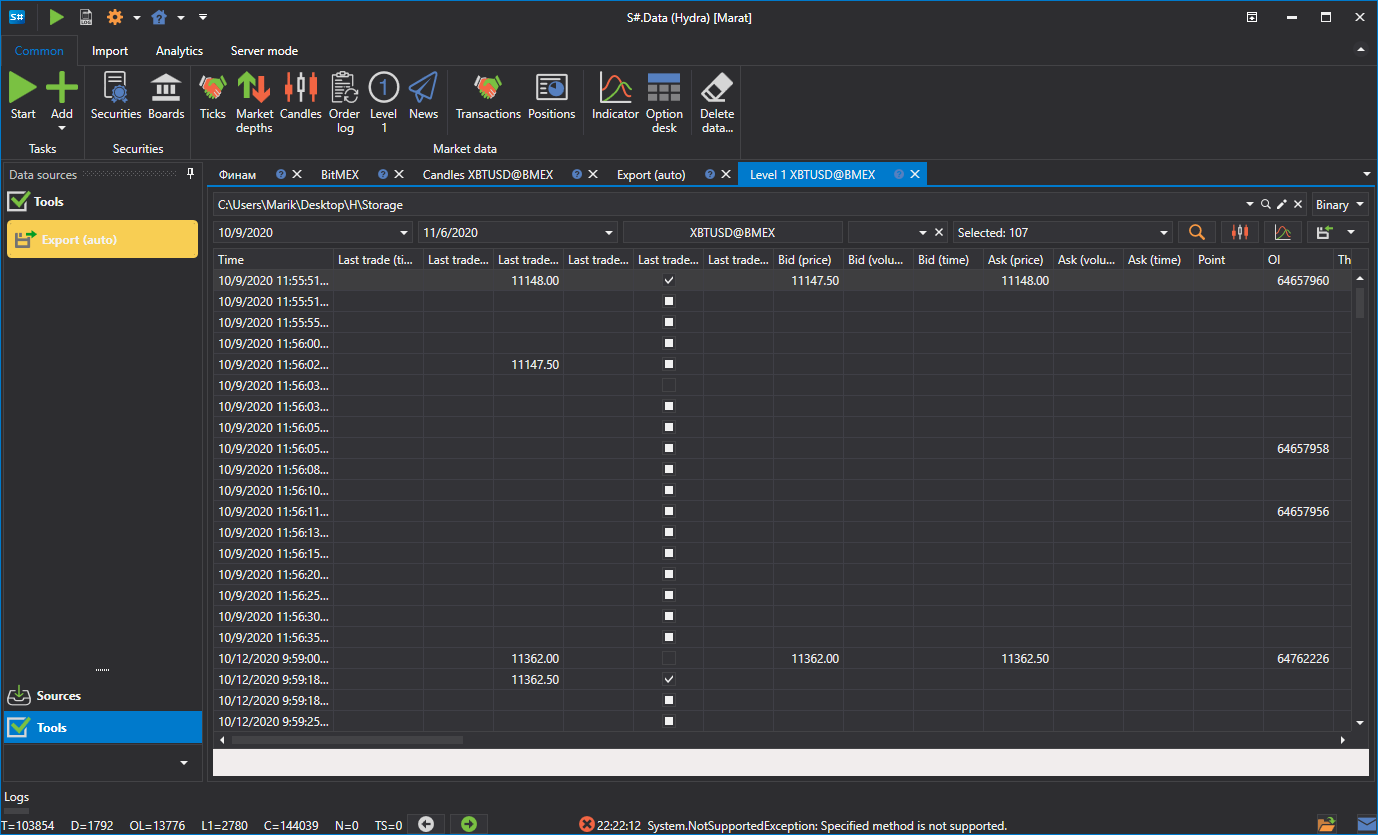Close the Level 1 XBTUSD@BMEX tab
The image size is (1378, 835).
tap(914, 174)
